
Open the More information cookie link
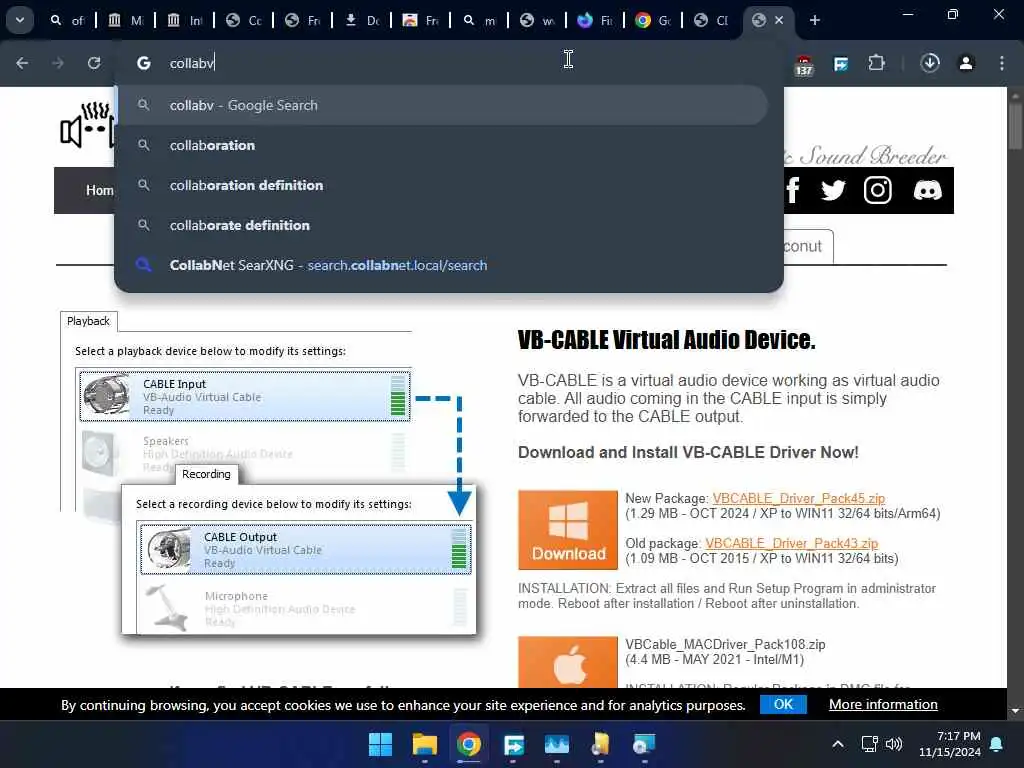[x=883, y=704]
